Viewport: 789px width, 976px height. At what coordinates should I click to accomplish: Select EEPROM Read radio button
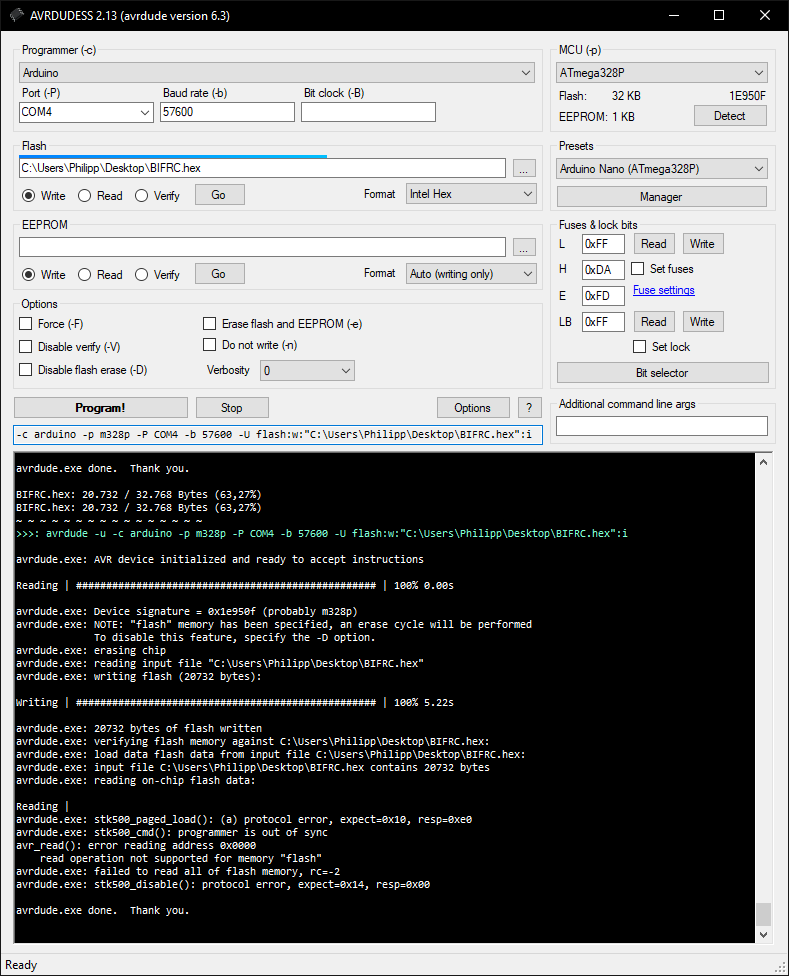click(x=85, y=274)
